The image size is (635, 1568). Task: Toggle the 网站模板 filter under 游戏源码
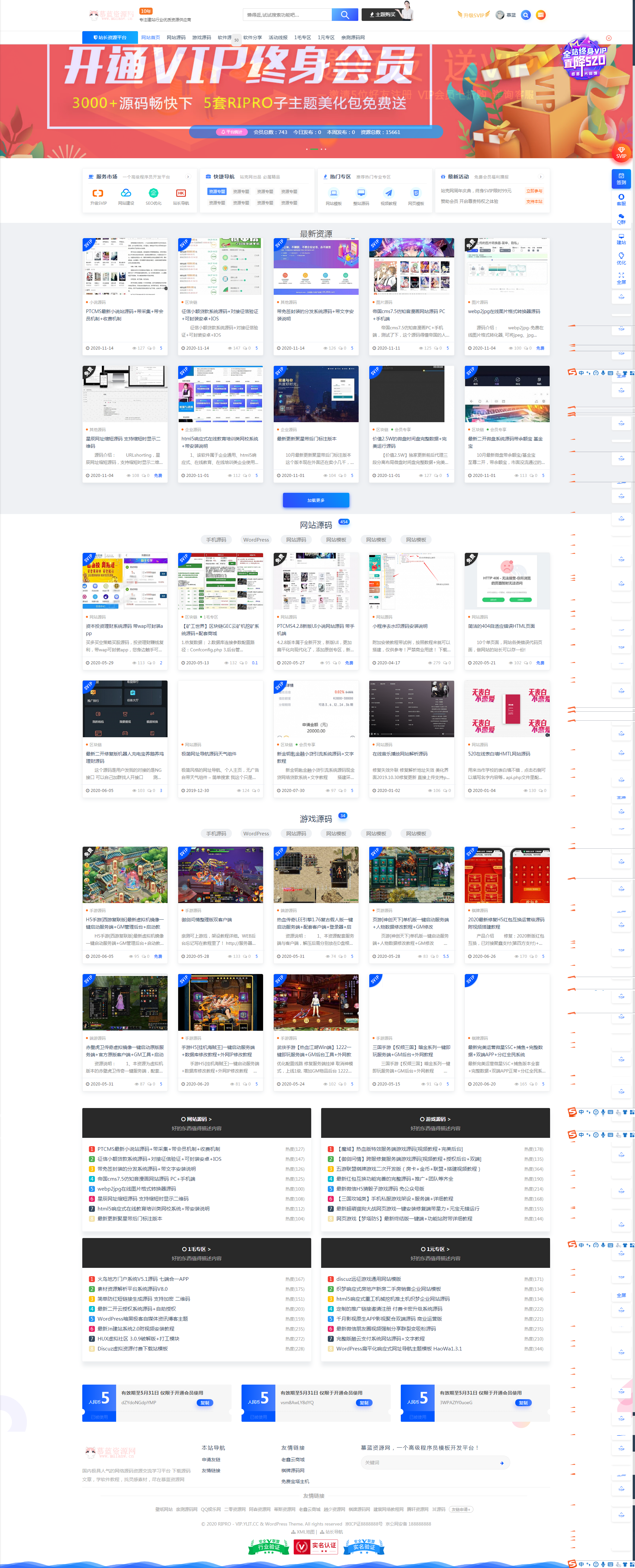coord(335,833)
